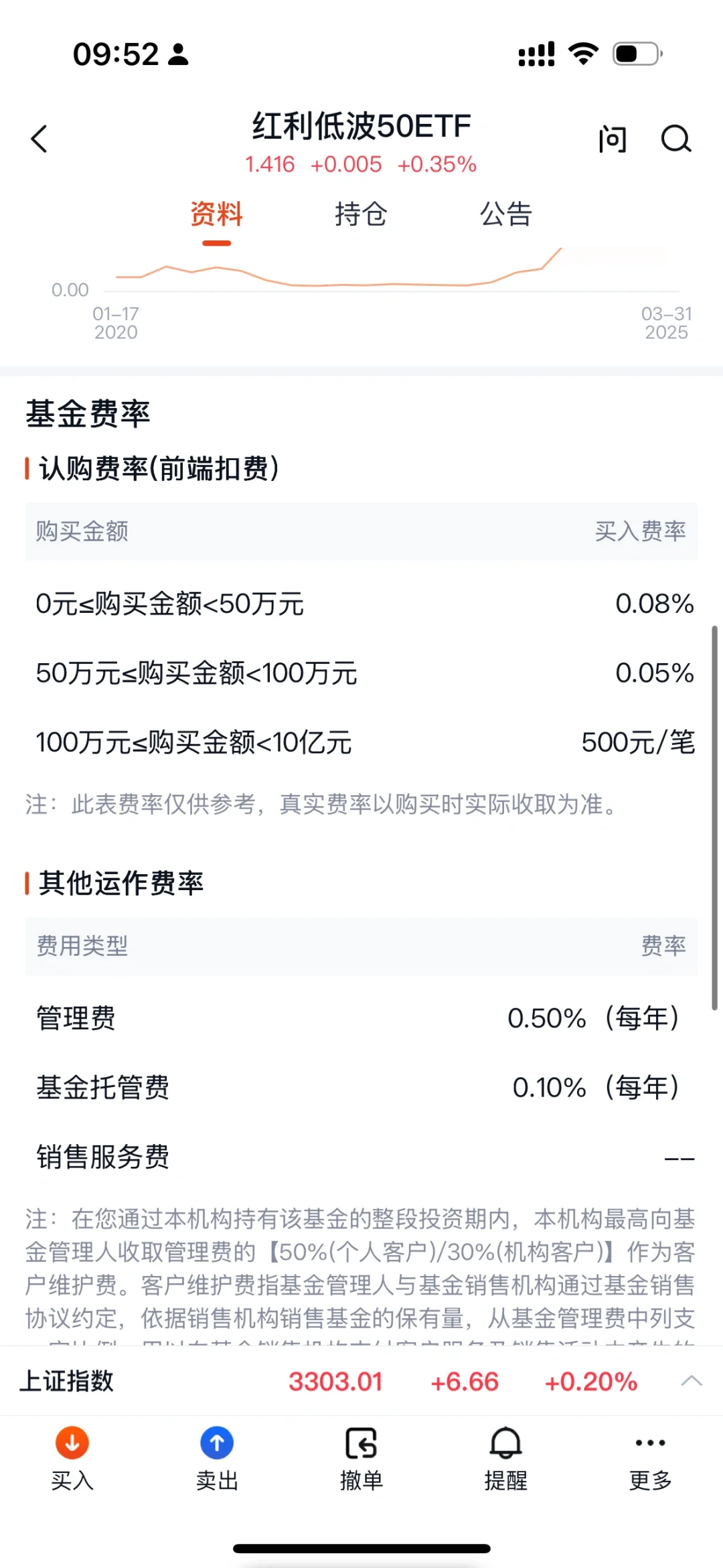Tap the 管理费 0.50% row

pos(361,1018)
